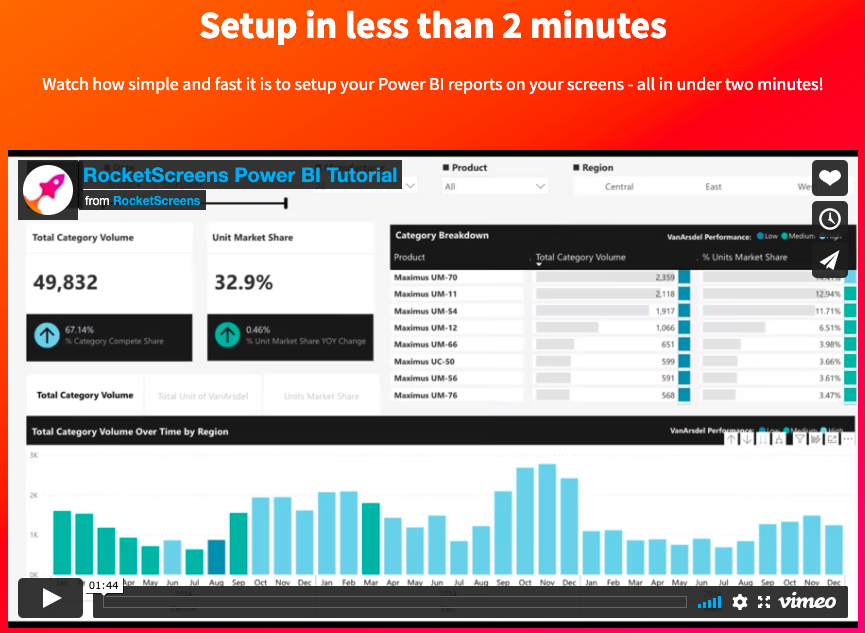Play the RocketScreens Power BI tutorial video

50,598
